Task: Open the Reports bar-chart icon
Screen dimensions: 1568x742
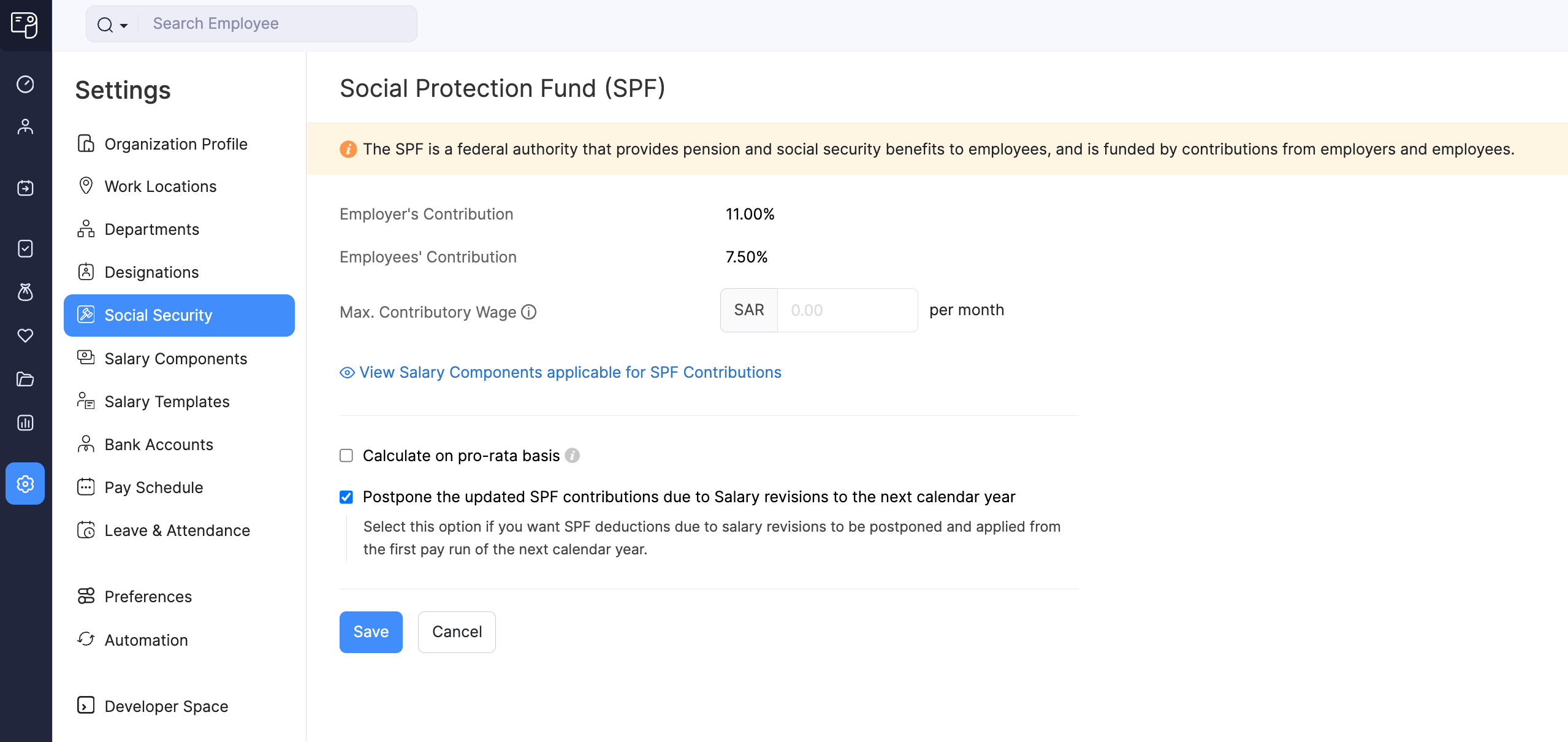Action: coord(25,423)
